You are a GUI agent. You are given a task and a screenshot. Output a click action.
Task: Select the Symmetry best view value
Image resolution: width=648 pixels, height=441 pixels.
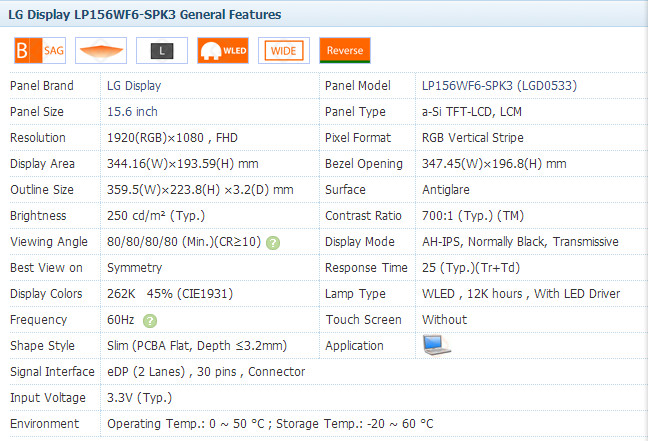[134, 268]
